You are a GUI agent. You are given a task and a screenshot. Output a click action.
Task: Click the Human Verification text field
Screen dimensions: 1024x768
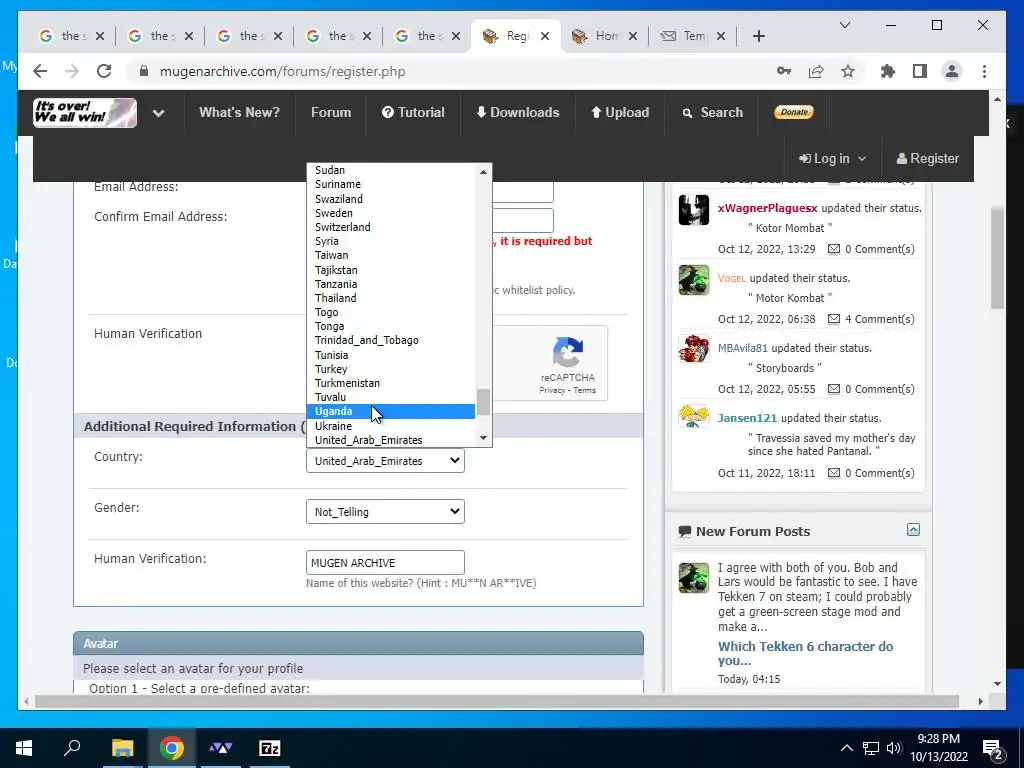[385, 562]
